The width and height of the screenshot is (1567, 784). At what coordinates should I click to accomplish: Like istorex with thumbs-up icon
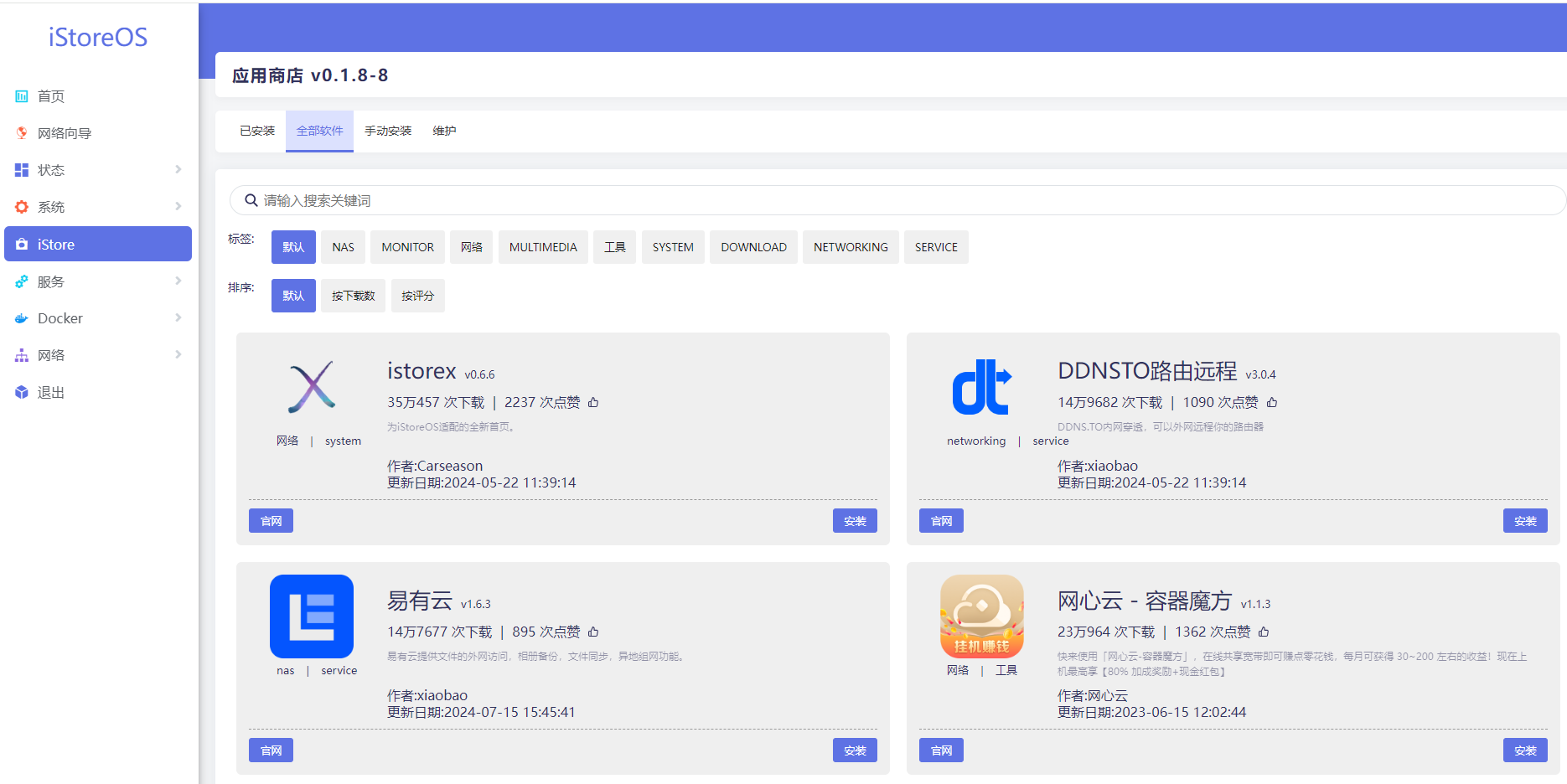(x=593, y=403)
